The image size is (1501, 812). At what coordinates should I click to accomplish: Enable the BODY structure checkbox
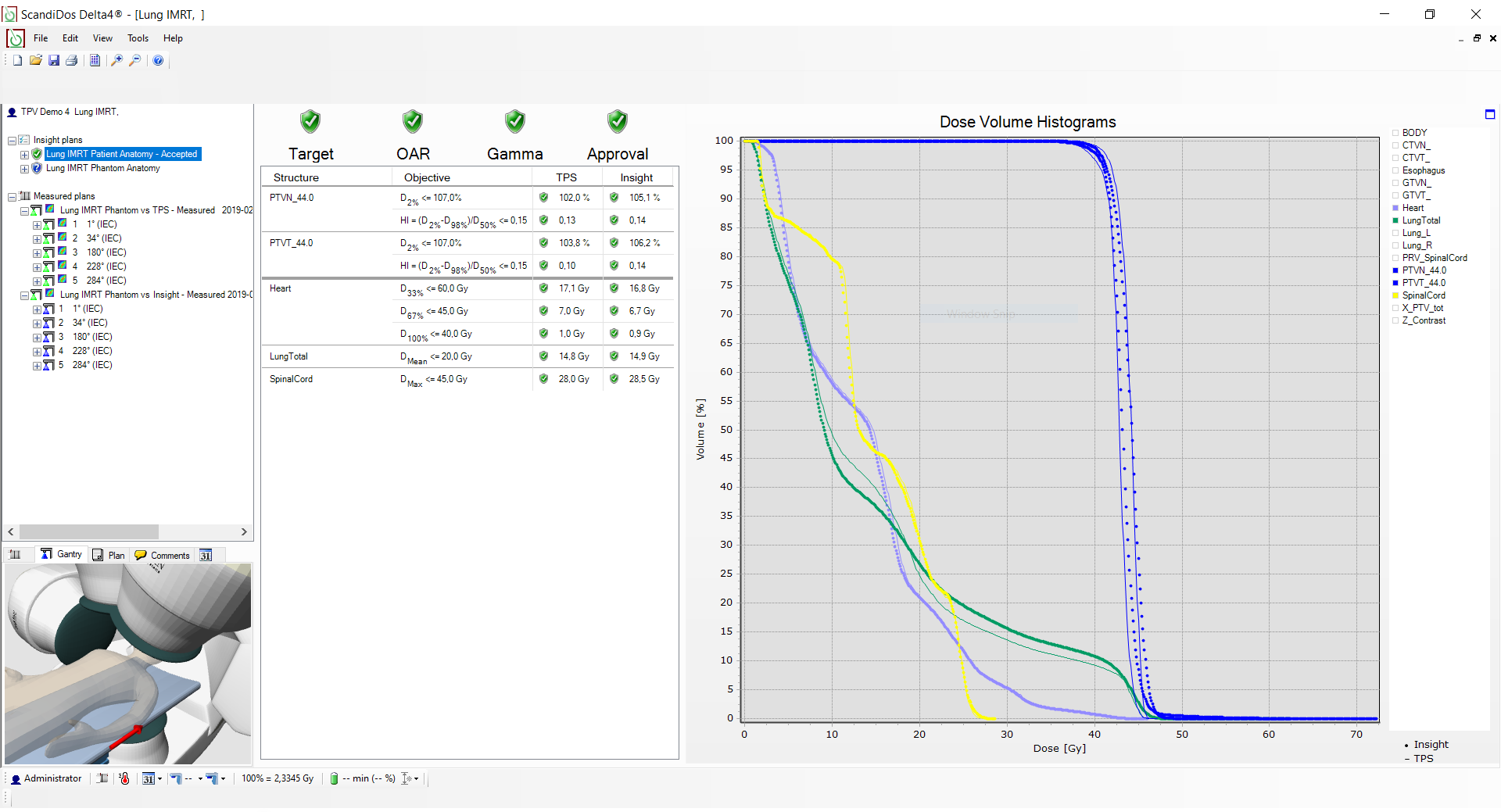(1395, 133)
